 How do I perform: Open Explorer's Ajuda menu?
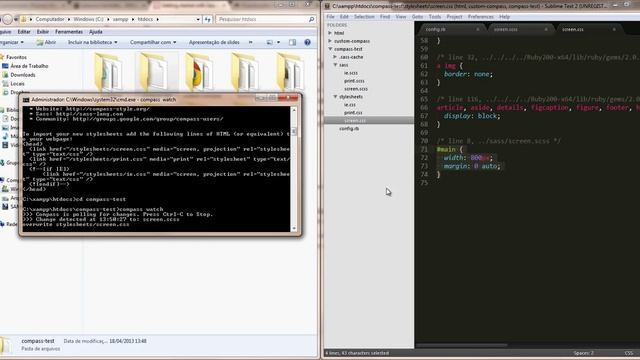(x=96, y=32)
